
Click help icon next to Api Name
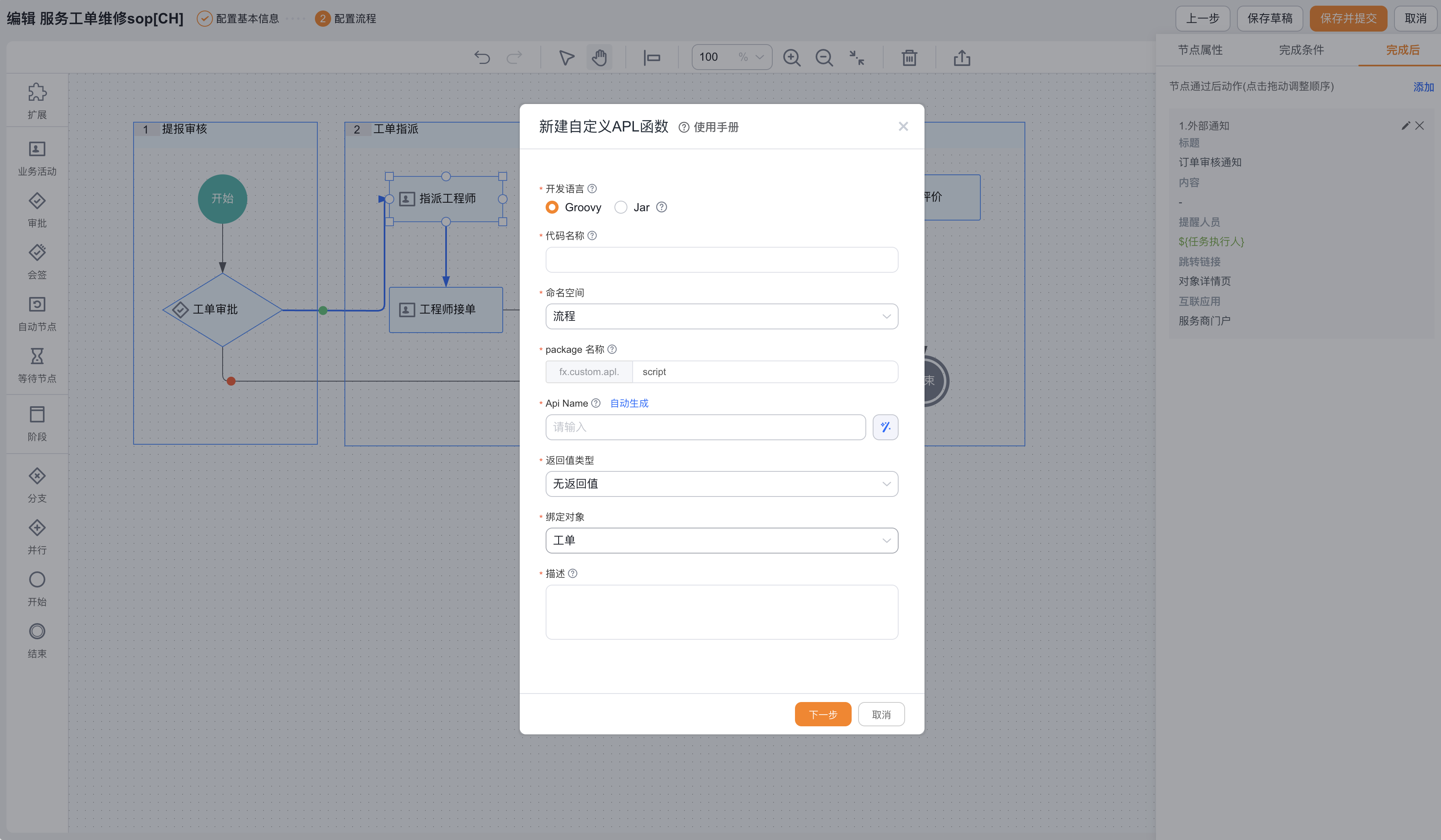point(596,403)
